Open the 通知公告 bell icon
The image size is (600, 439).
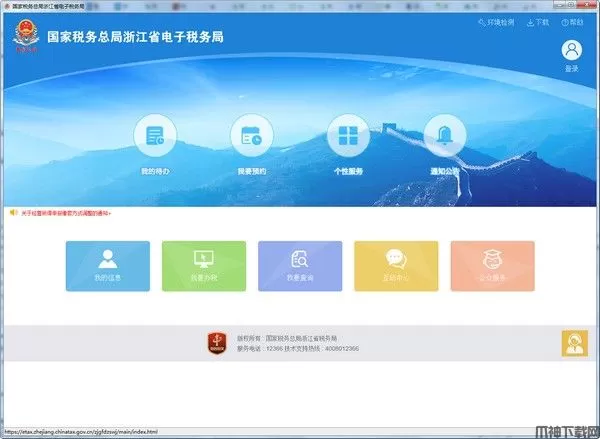(x=445, y=135)
